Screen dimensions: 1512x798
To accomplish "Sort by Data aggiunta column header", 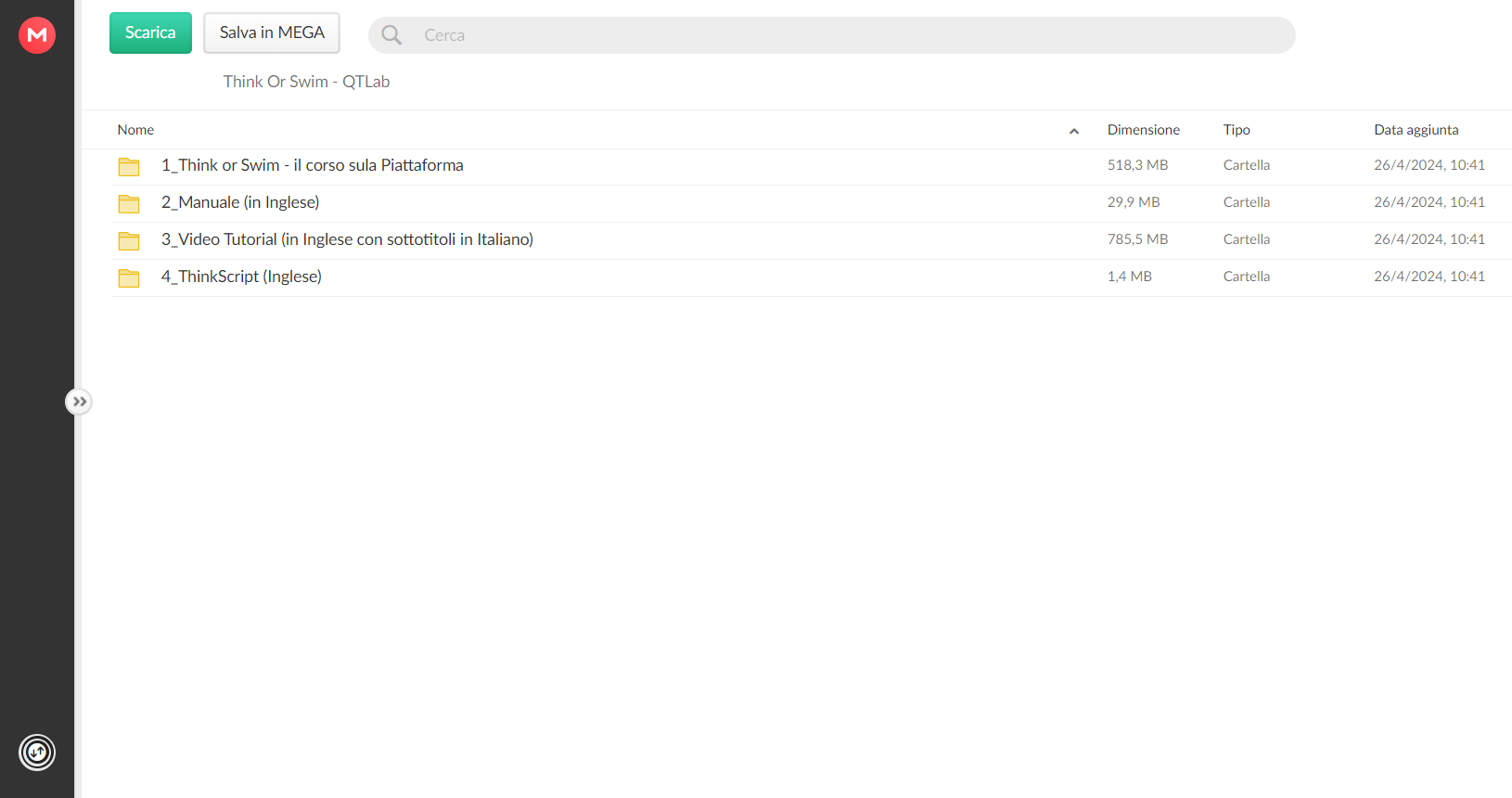I will click(x=1416, y=130).
